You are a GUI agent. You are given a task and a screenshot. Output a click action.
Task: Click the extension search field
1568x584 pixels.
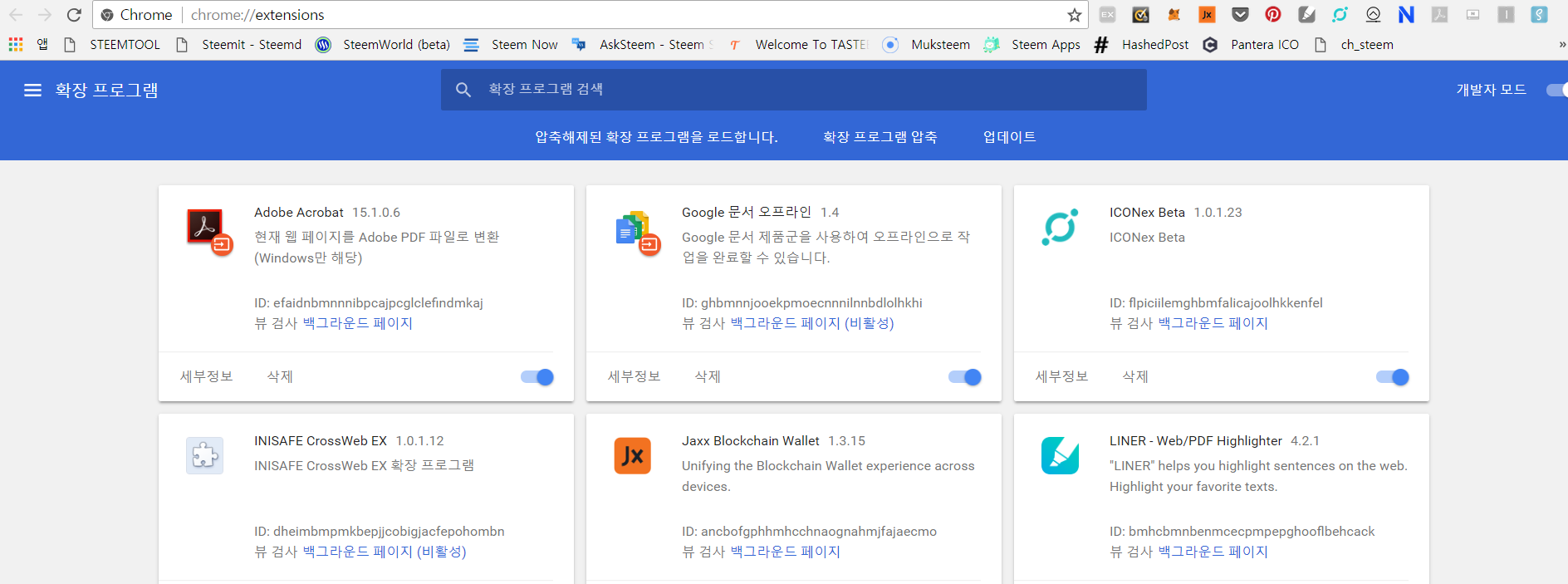794,90
